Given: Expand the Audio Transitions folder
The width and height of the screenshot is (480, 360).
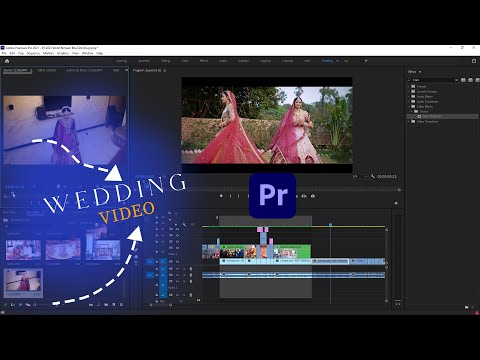Looking at the screenshot, I should coord(409,101).
